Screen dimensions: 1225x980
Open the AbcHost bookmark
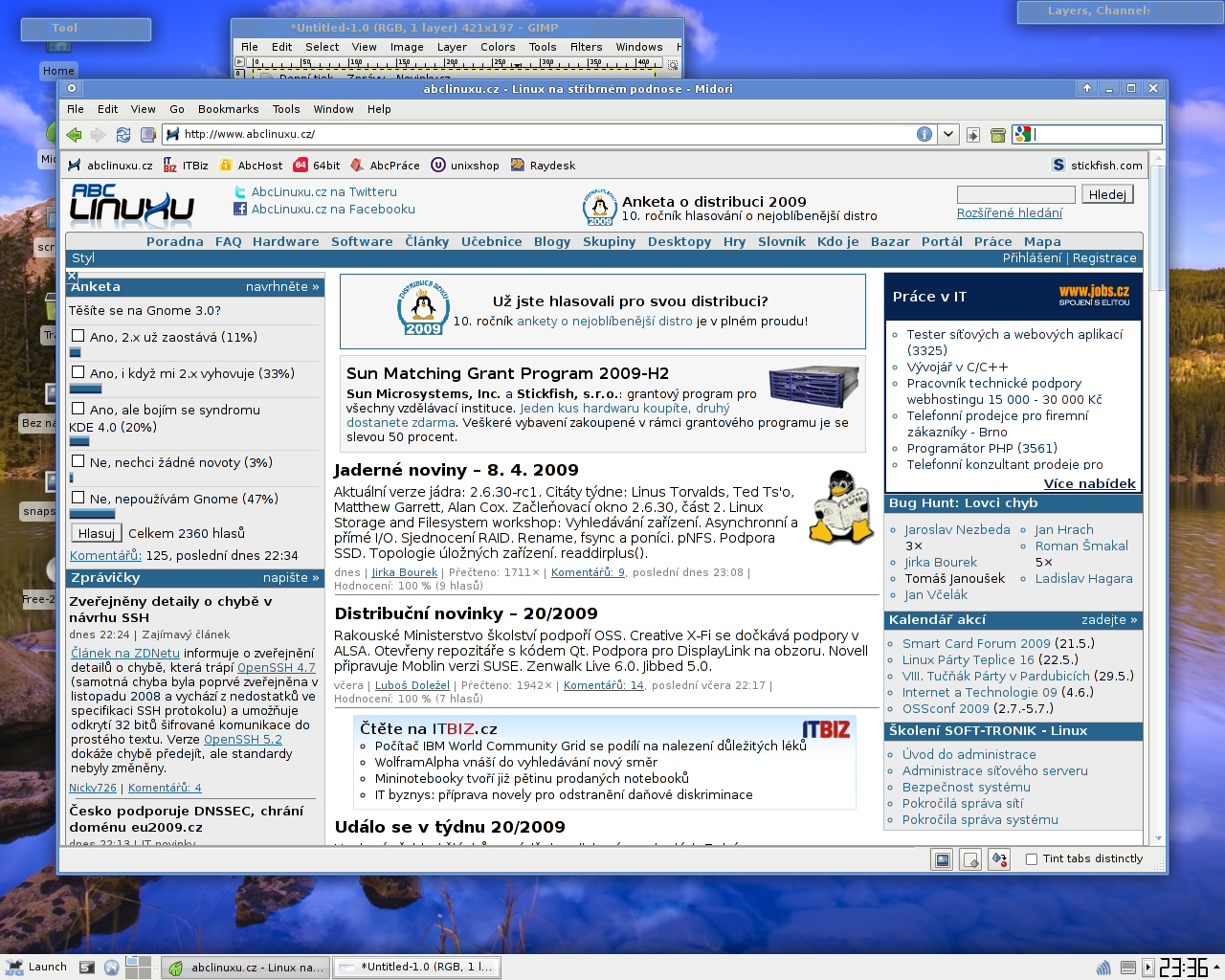pos(251,166)
